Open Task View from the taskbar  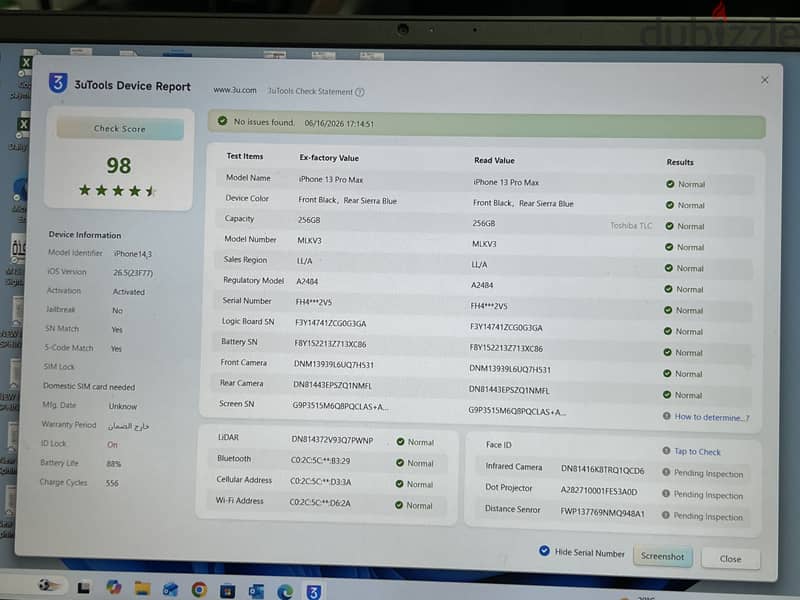point(84,588)
